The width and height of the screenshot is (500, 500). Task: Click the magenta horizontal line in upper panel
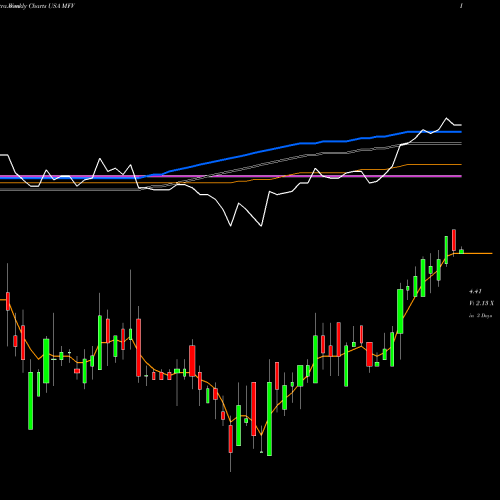[x=231, y=176]
